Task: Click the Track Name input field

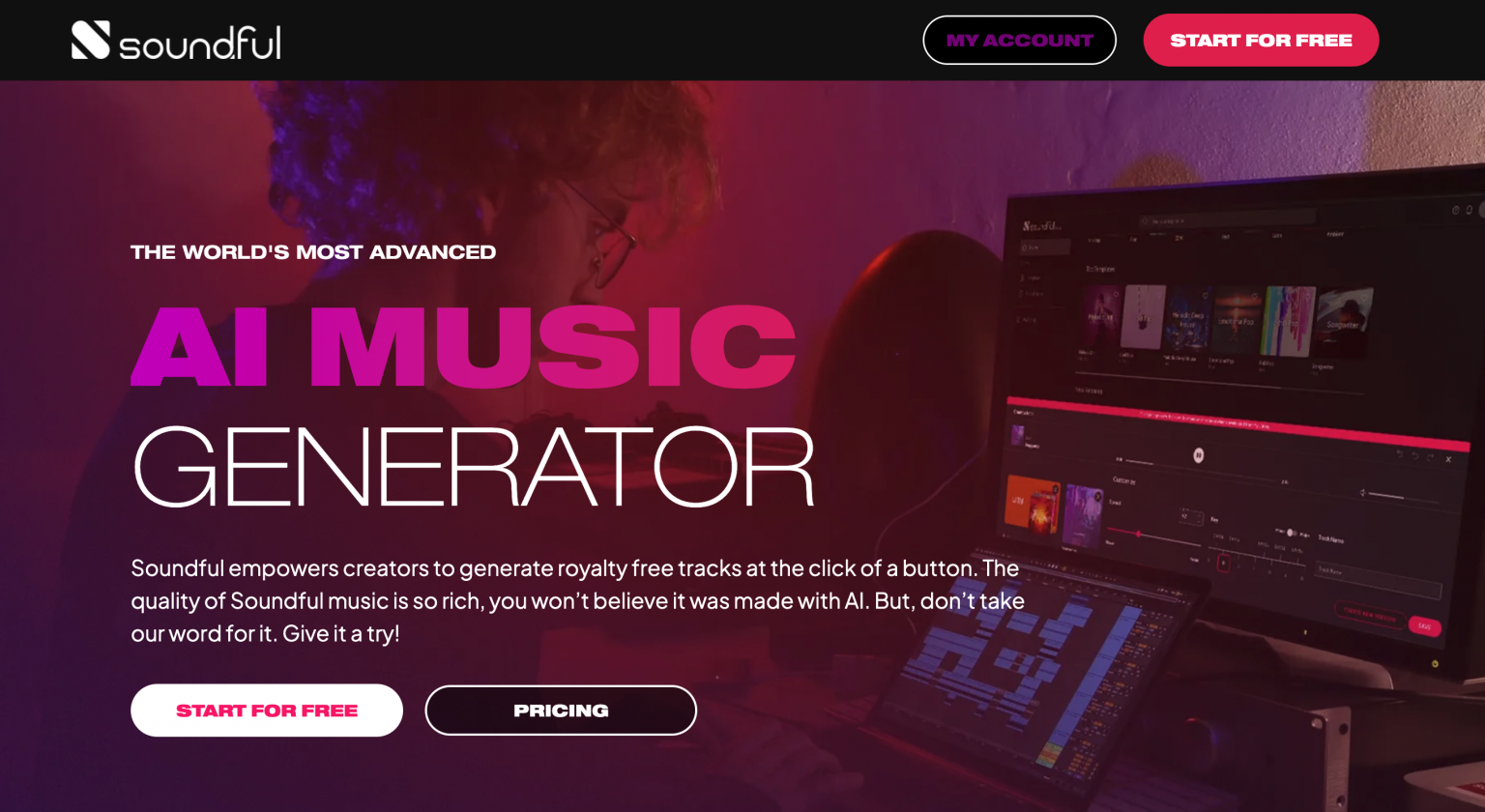Action: point(1379,580)
